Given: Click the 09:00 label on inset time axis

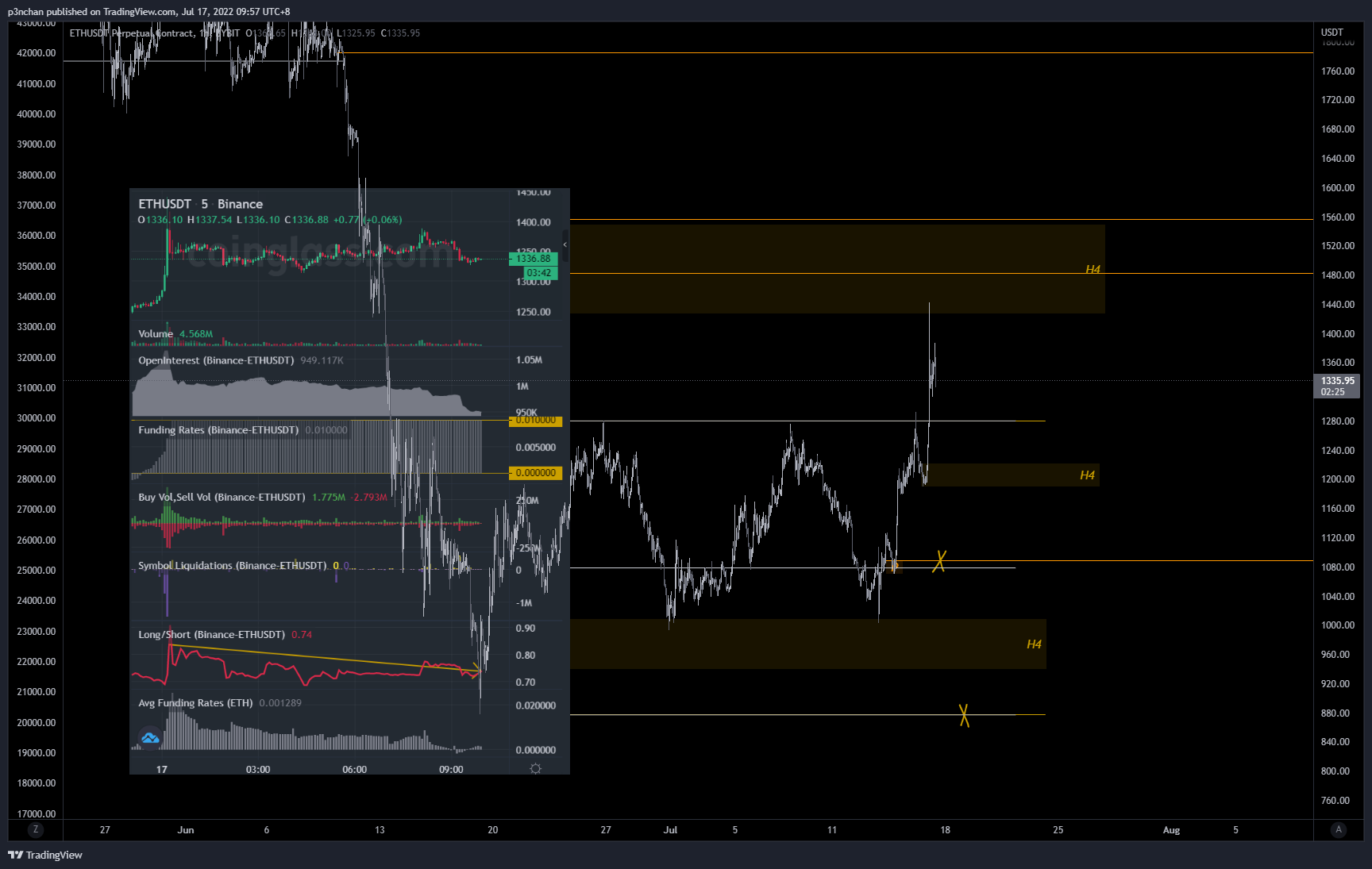Looking at the screenshot, I should (451, 770).
